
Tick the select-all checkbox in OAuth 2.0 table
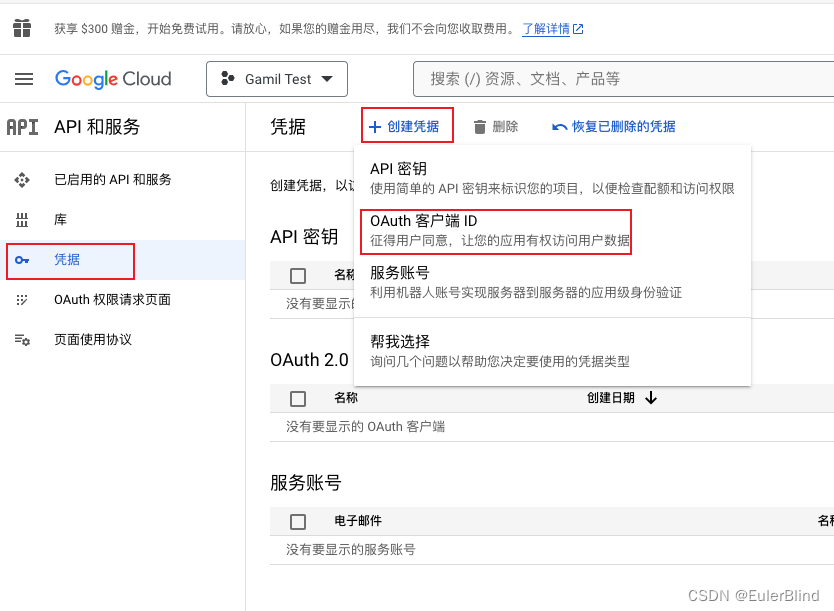[x=298, y=398]
